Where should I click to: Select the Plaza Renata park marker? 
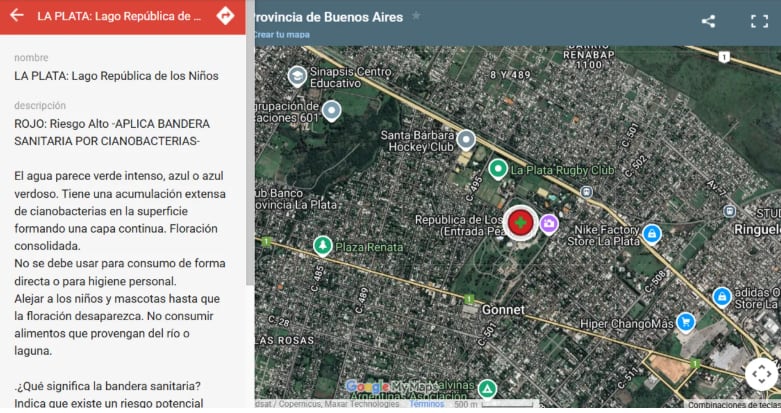click(322, 246)
